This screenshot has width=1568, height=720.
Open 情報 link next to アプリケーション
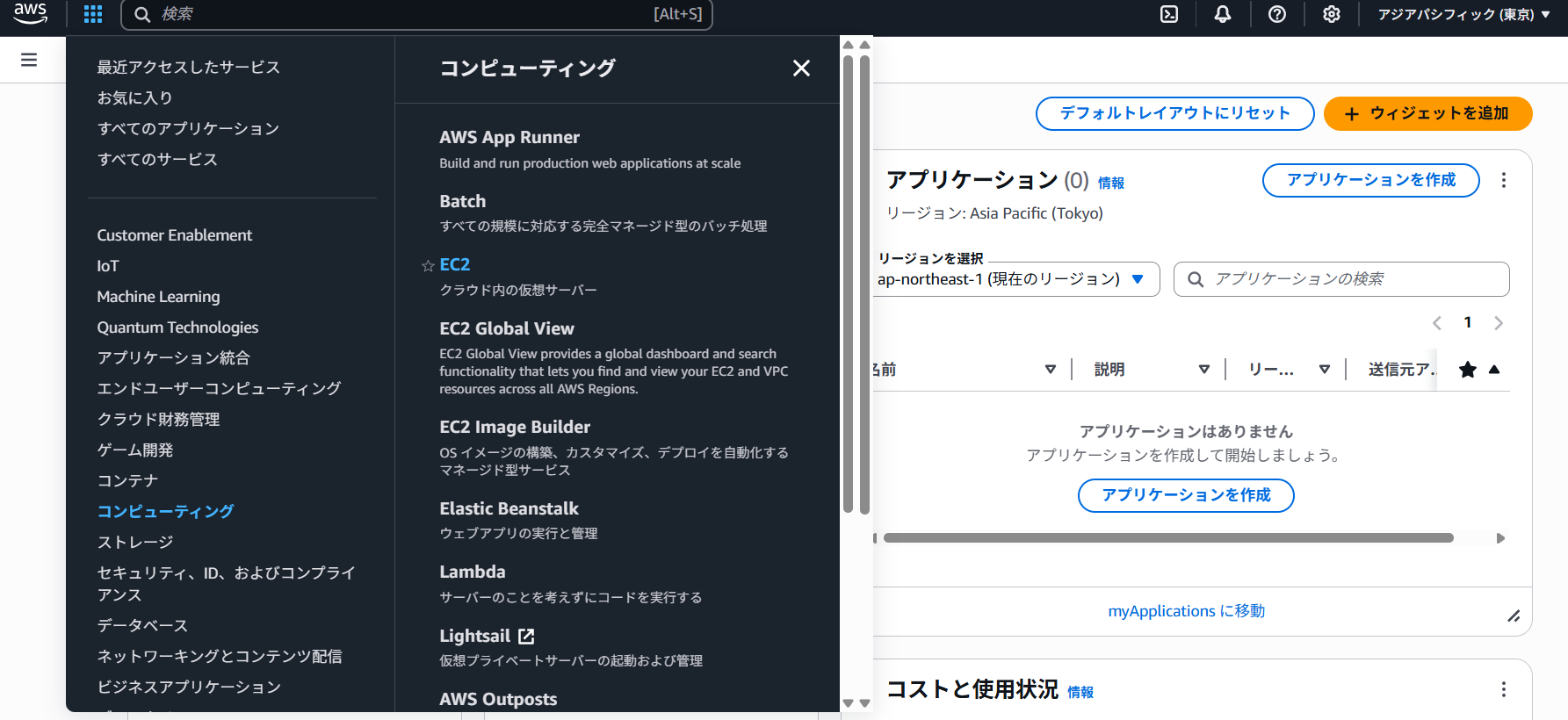[1110, 183]
